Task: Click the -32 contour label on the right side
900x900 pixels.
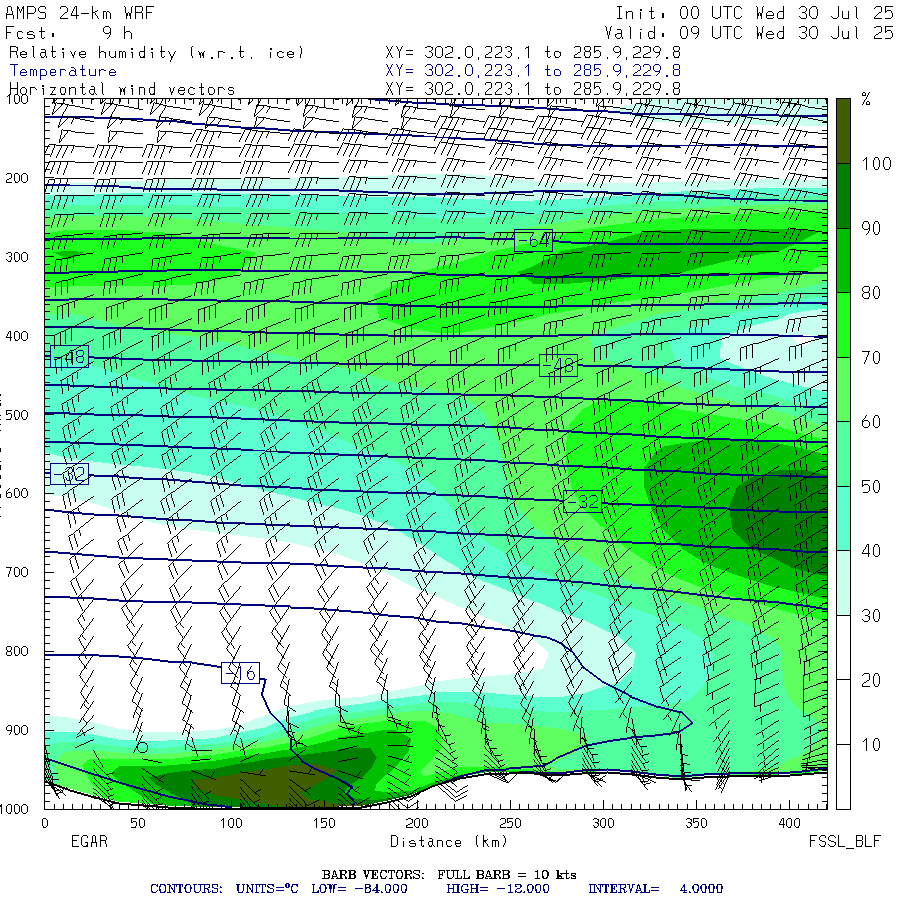Action: pyautogui.click(x=582, y=502)
